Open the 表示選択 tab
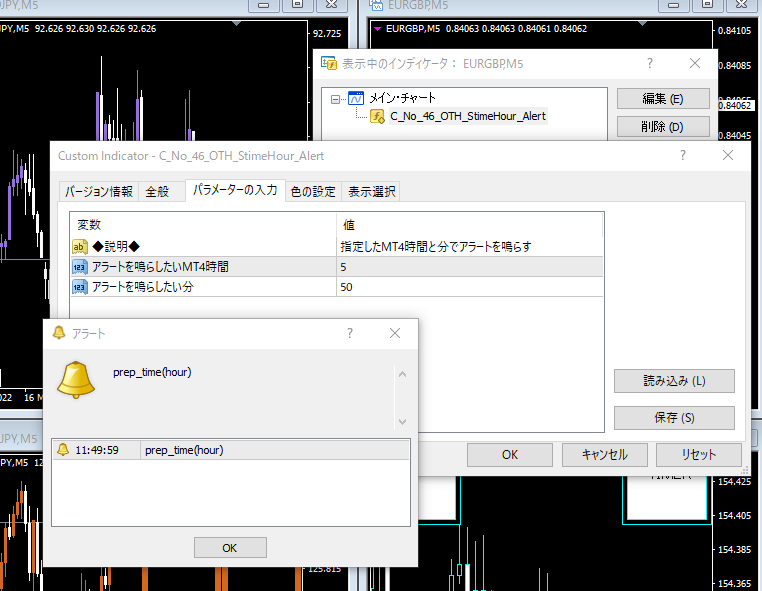Screen dimensions: 762x591 (371, 191)
